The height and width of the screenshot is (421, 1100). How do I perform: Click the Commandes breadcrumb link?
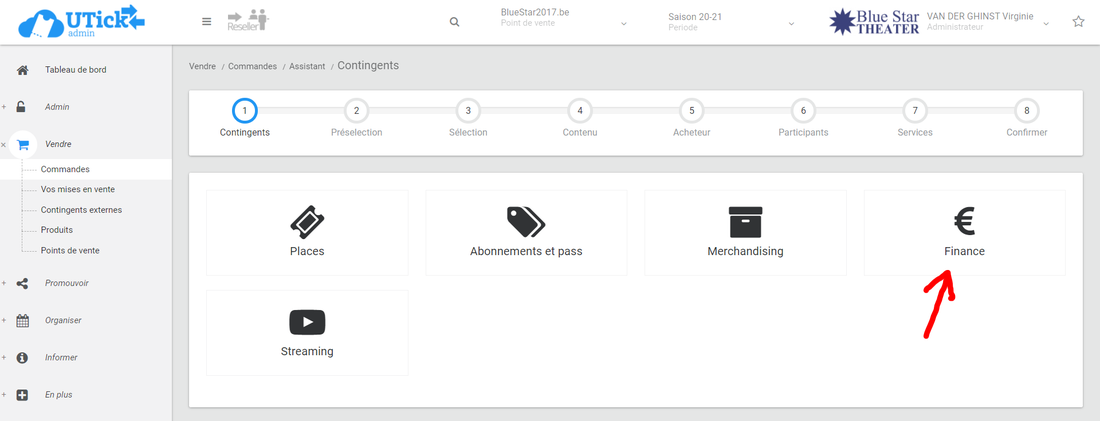[255, 66]
